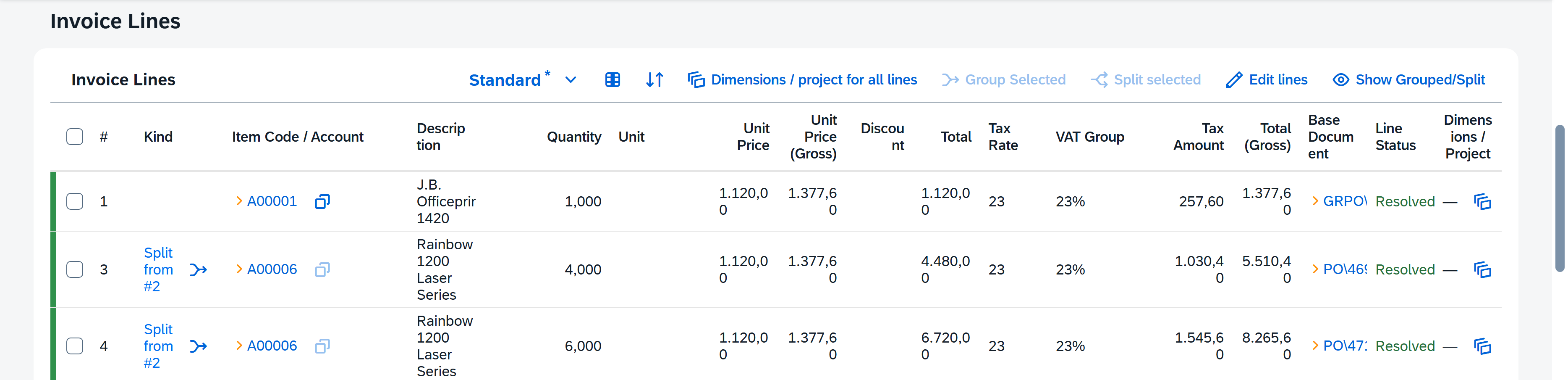Click the VAT Group column header
1568x380 pixels.
[1089, 137]
